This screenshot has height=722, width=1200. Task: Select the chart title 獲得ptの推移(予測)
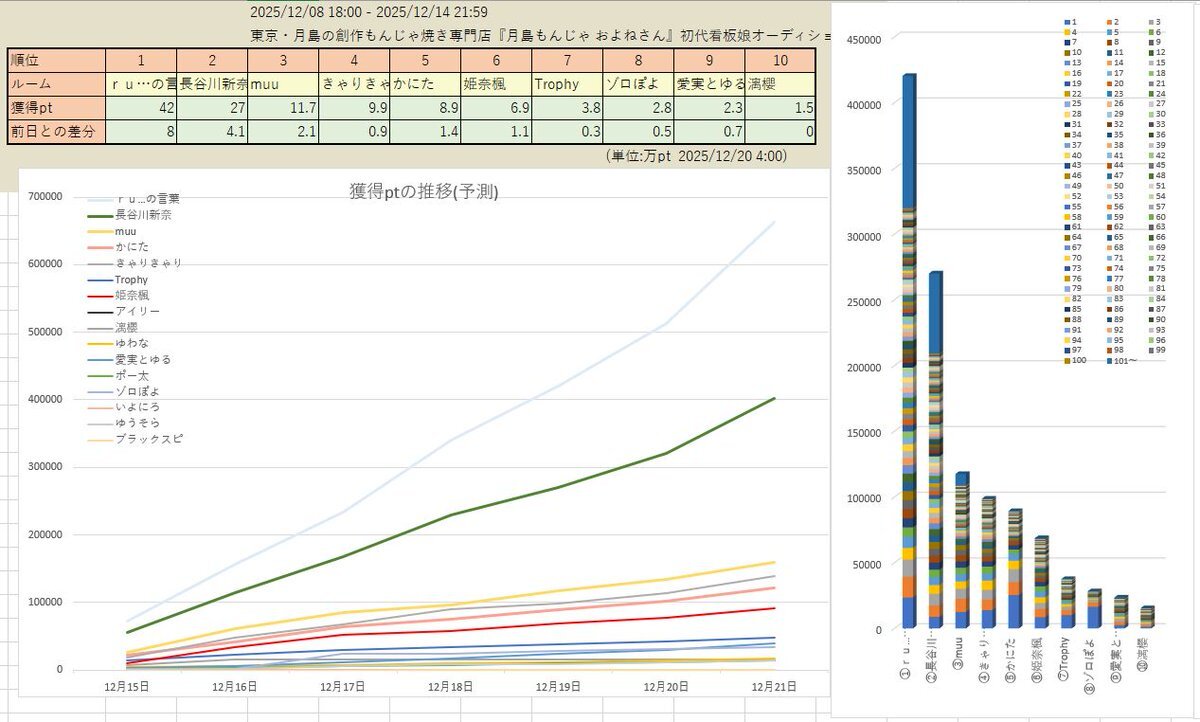click(x=424, y=192)
